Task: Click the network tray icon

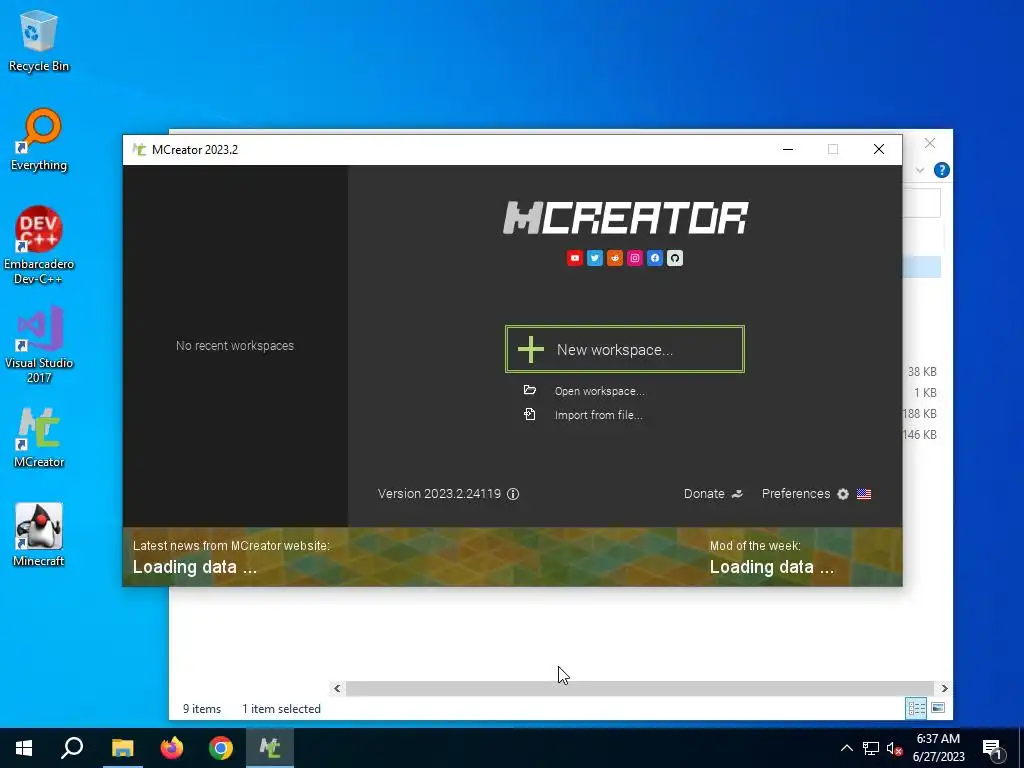Action: point(871,748)
